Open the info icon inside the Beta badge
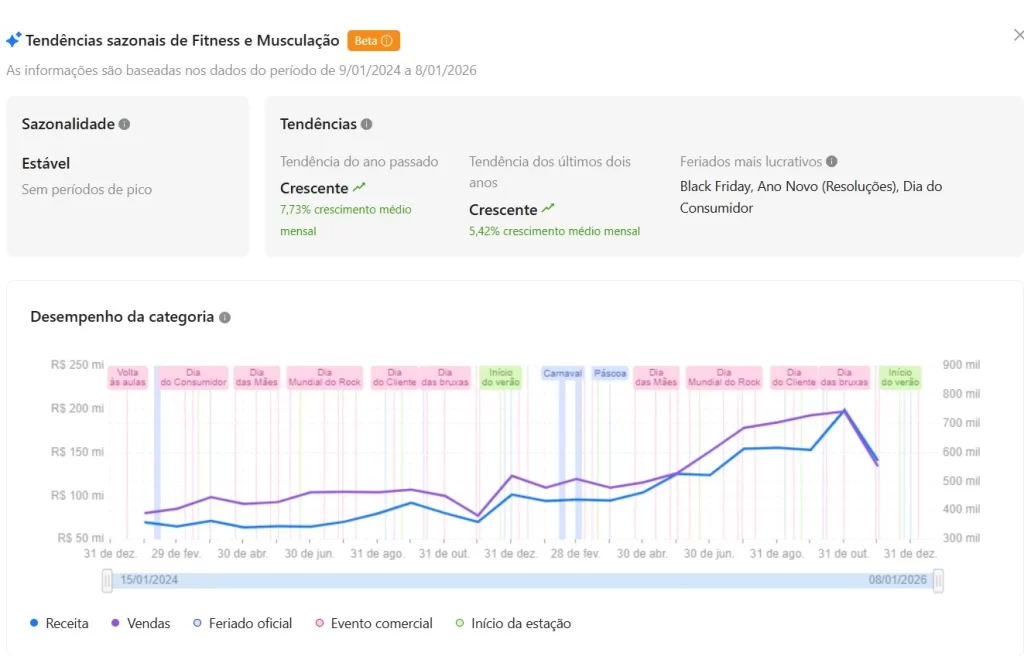 pos(388,40)
